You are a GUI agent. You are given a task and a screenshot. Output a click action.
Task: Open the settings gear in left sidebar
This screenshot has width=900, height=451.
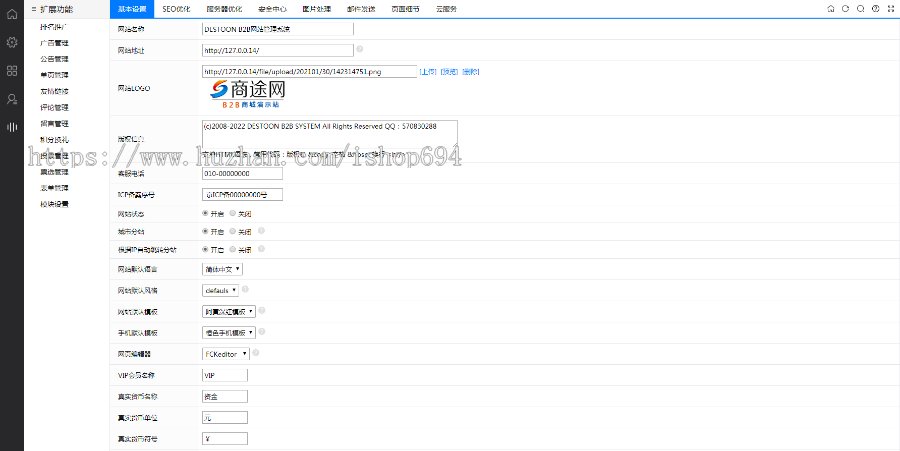tap(12, 43)
